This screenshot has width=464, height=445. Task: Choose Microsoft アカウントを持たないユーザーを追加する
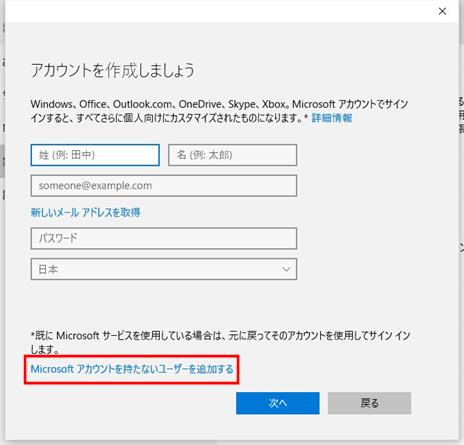click(132, 369)
